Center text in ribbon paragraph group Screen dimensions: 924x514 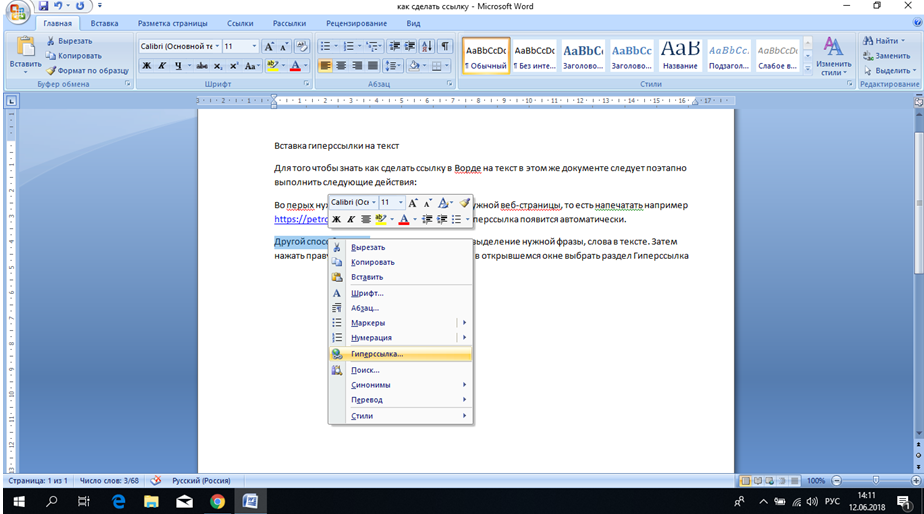pos(341,65)
